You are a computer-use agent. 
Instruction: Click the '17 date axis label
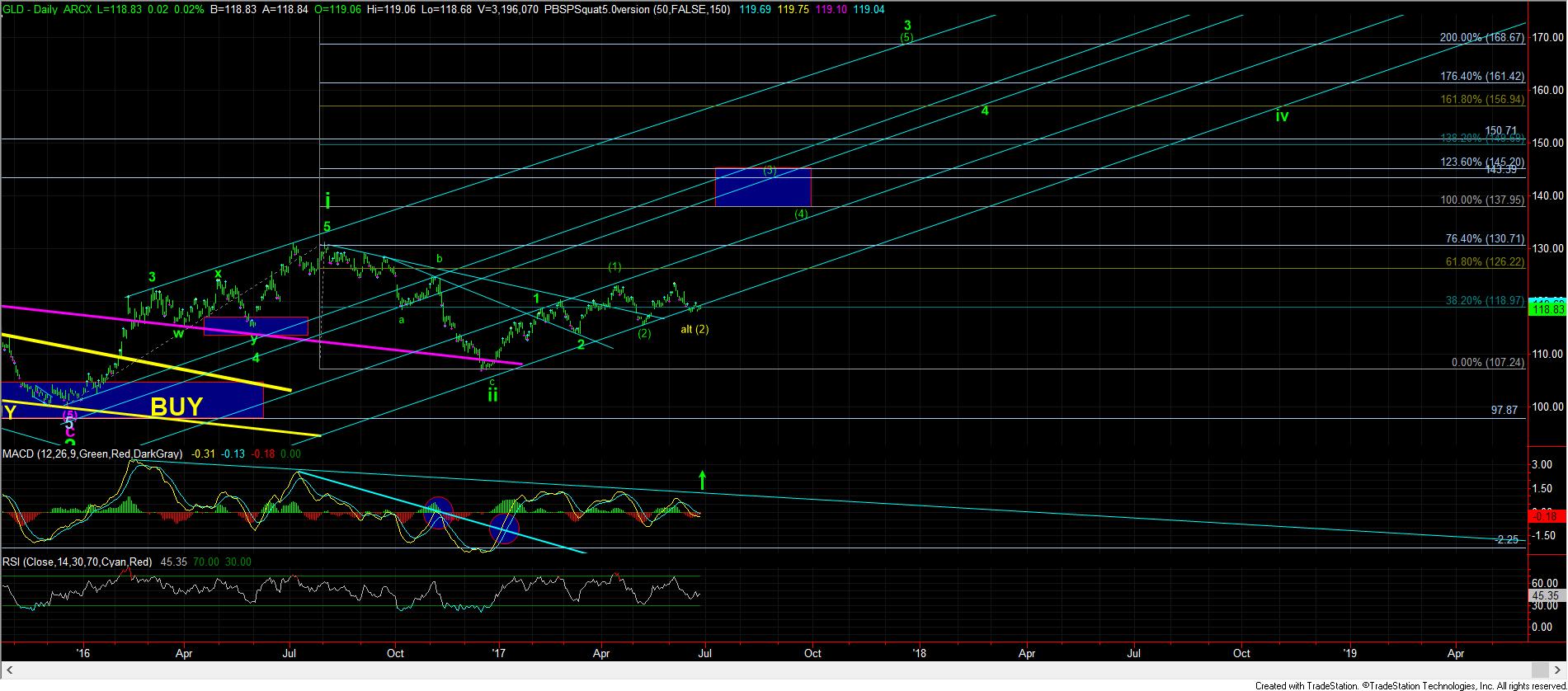[x=498, y=653]
